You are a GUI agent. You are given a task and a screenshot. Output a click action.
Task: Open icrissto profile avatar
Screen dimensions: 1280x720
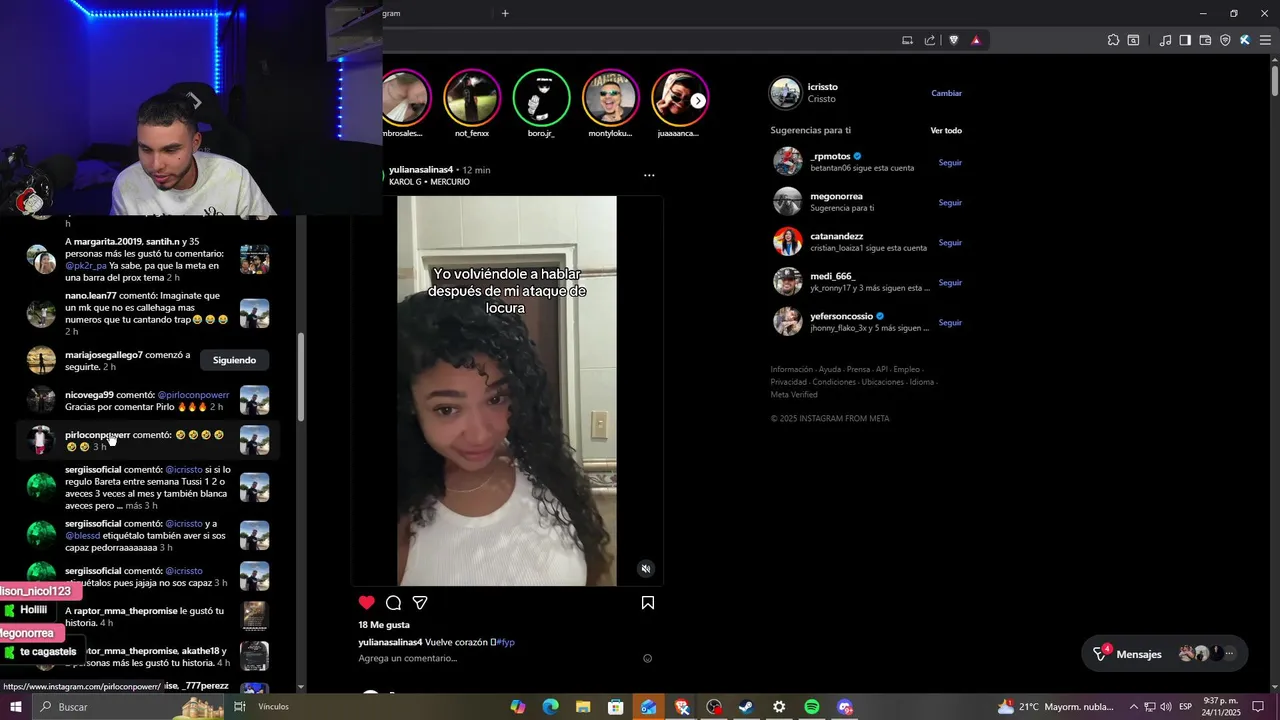pyautogui.click(x=785, y=93)
